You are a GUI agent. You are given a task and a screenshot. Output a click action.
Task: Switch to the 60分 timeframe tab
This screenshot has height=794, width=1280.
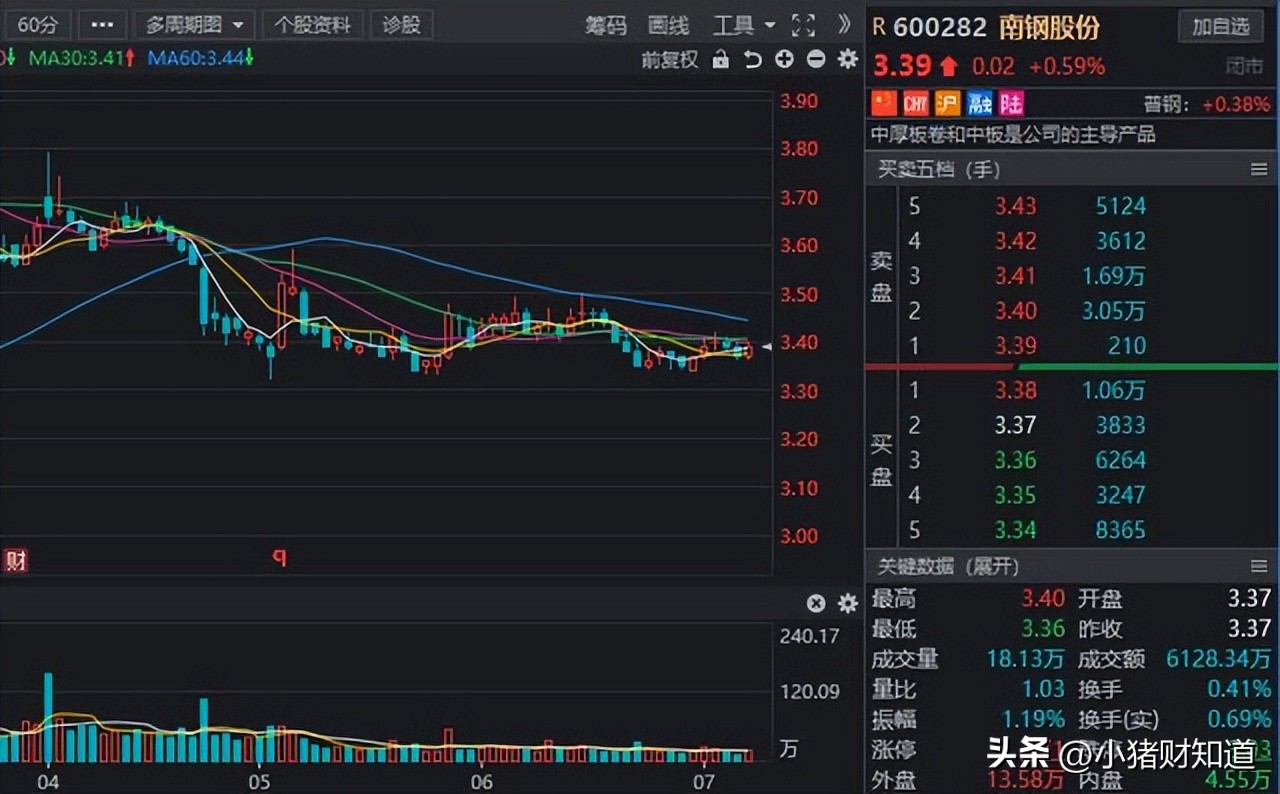(37, 25)
